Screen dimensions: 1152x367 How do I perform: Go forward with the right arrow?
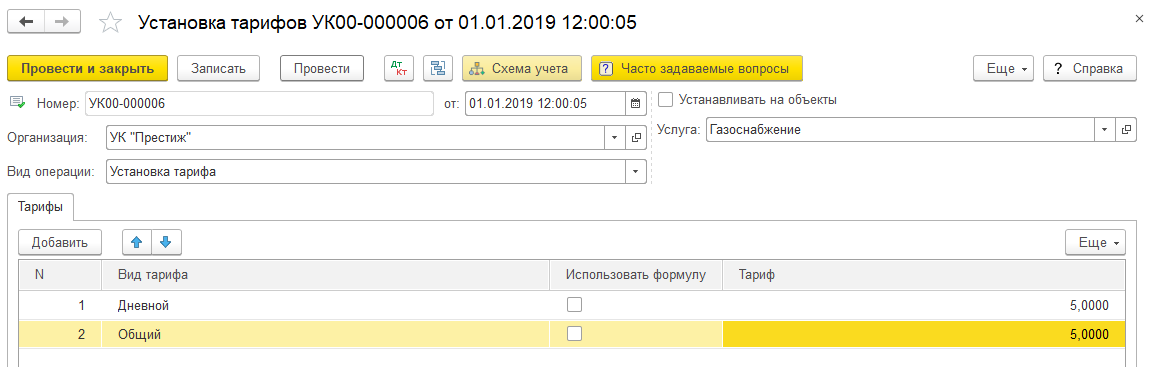62,22
